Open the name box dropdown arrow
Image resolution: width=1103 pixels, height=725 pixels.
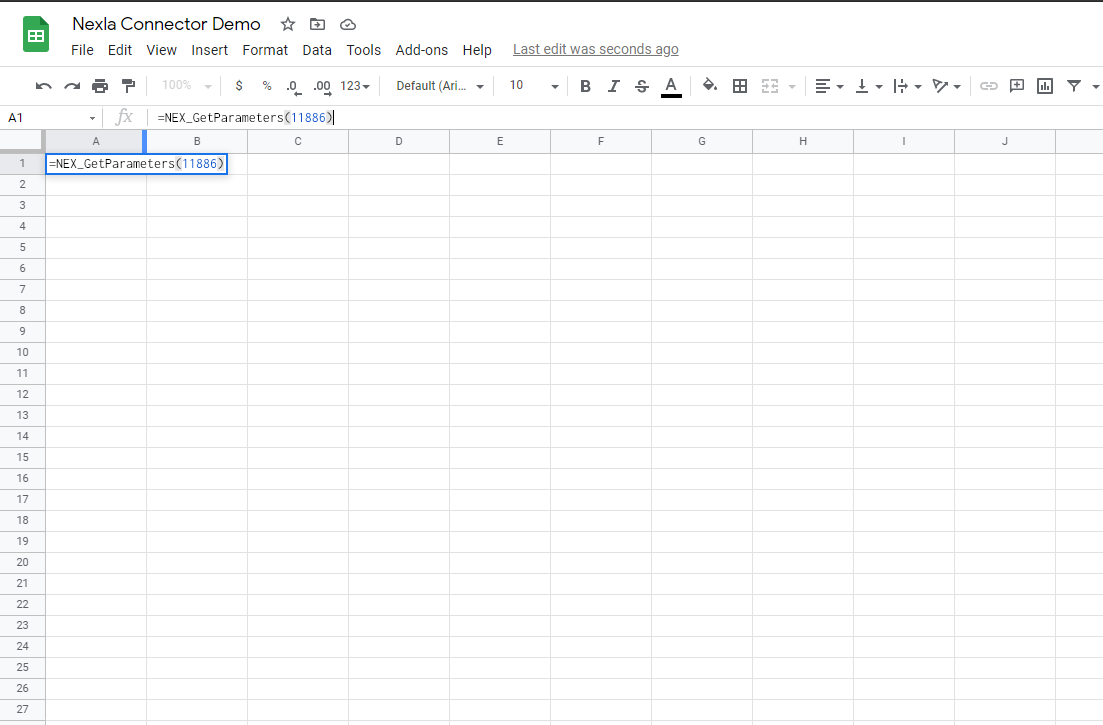click(x=92, y=118)
